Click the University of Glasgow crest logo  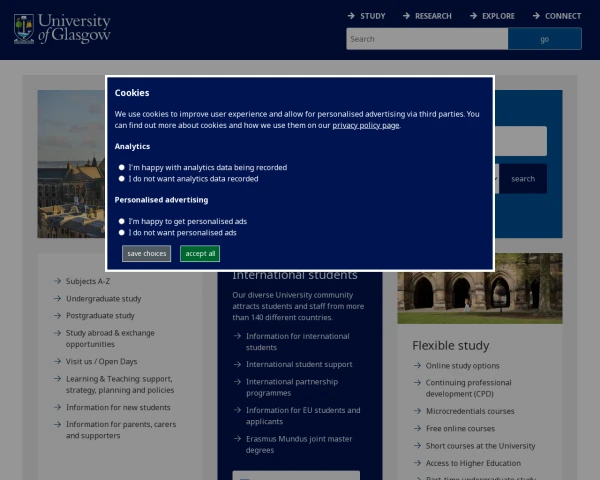pyautogui.click(x=24, y=29)
